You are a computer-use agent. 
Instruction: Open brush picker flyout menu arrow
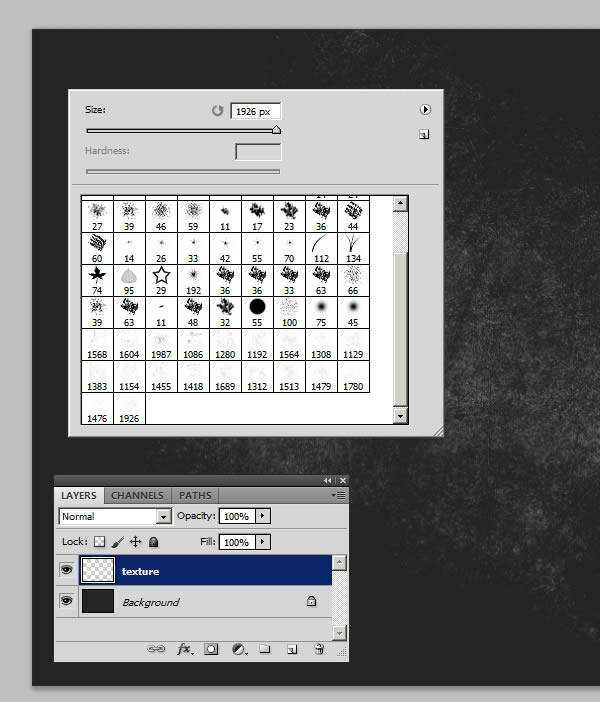[425, 109]
